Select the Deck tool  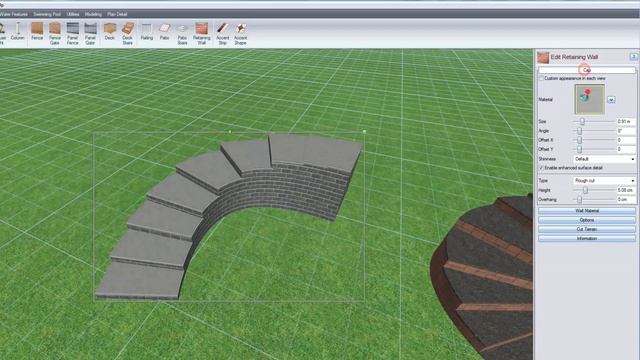tap(109, 32)
